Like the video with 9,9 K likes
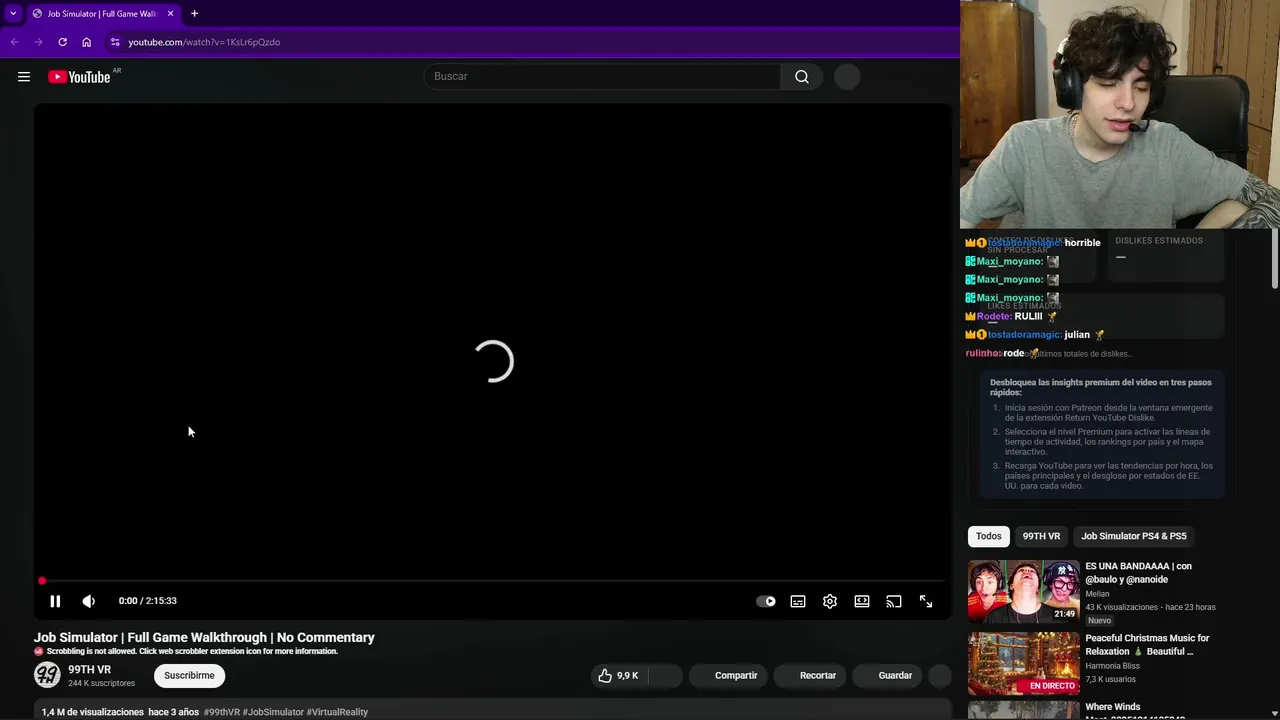 (x=618, y=676)
